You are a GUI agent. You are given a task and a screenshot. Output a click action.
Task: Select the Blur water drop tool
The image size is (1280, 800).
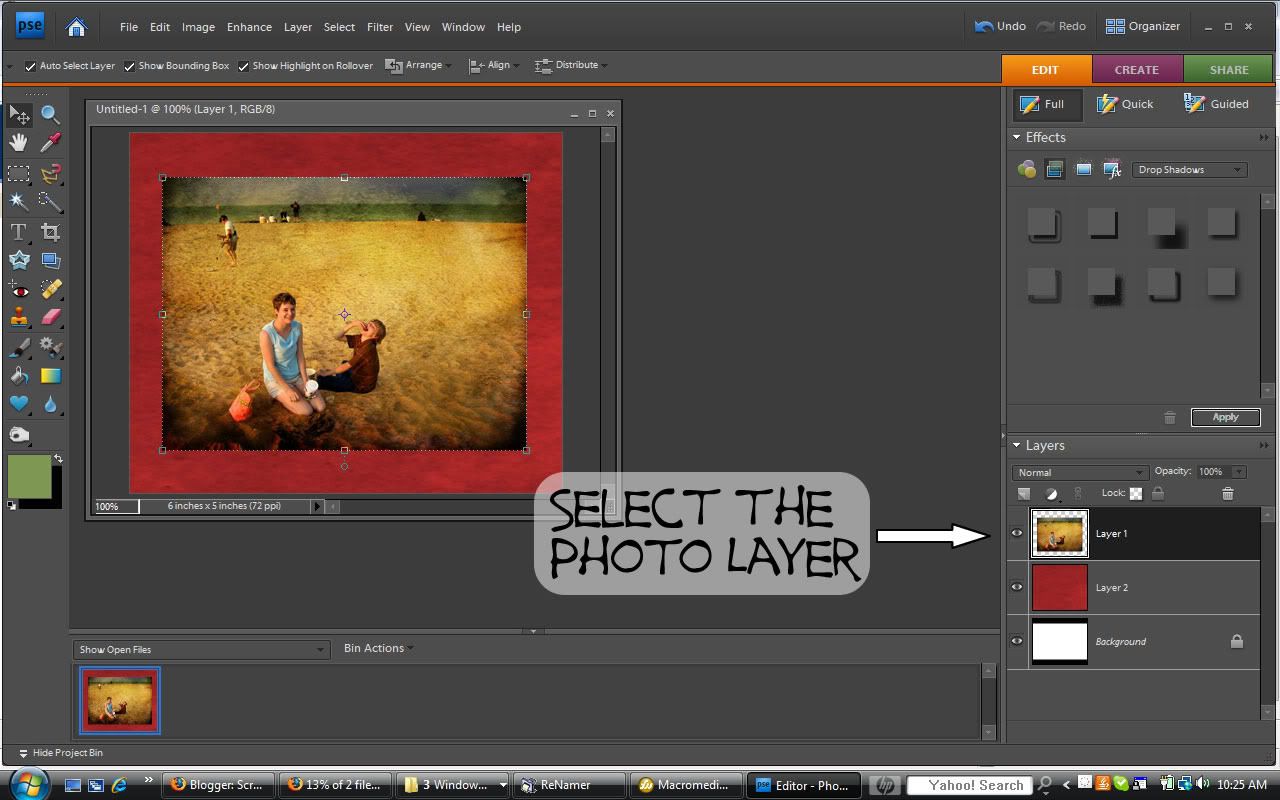click(50, 404)
